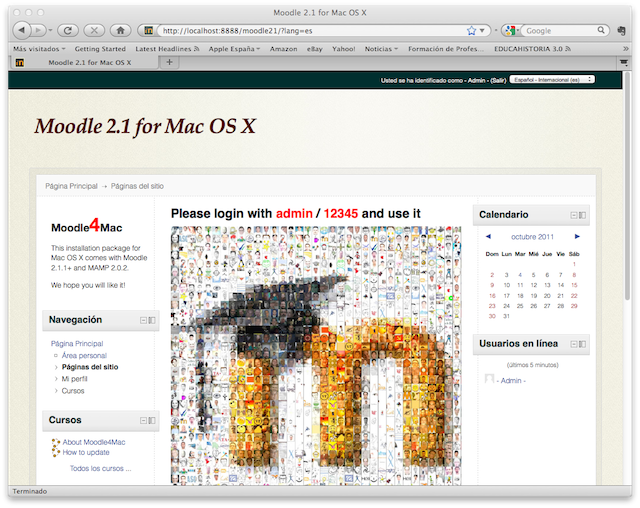Go to previous month in calendar

point(487,237)
